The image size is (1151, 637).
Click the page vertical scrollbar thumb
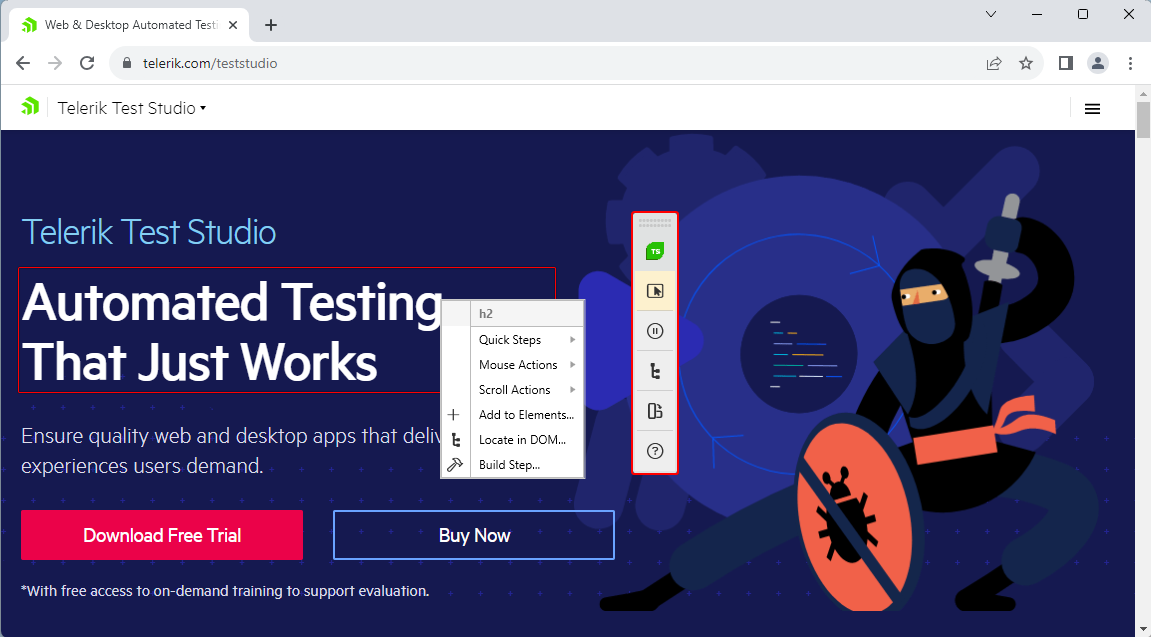1144,119
